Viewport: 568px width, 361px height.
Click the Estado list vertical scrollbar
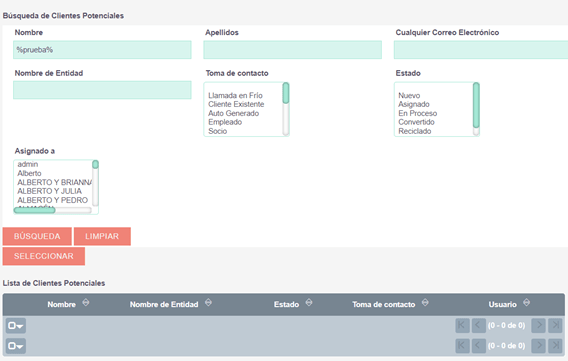coord(476,109)
